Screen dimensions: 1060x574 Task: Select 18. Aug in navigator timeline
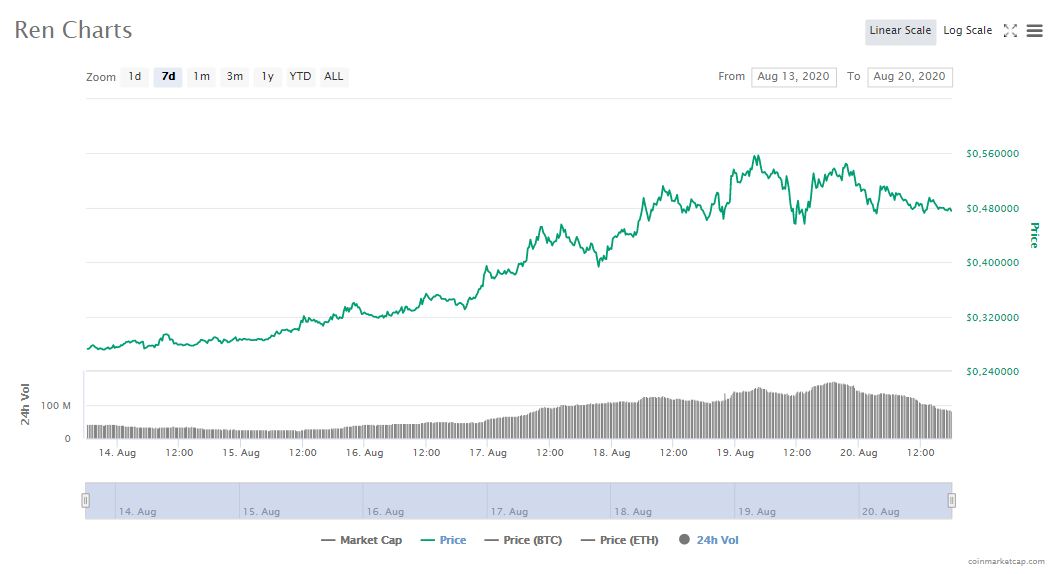pyautogui.click(x=633, y=512)
